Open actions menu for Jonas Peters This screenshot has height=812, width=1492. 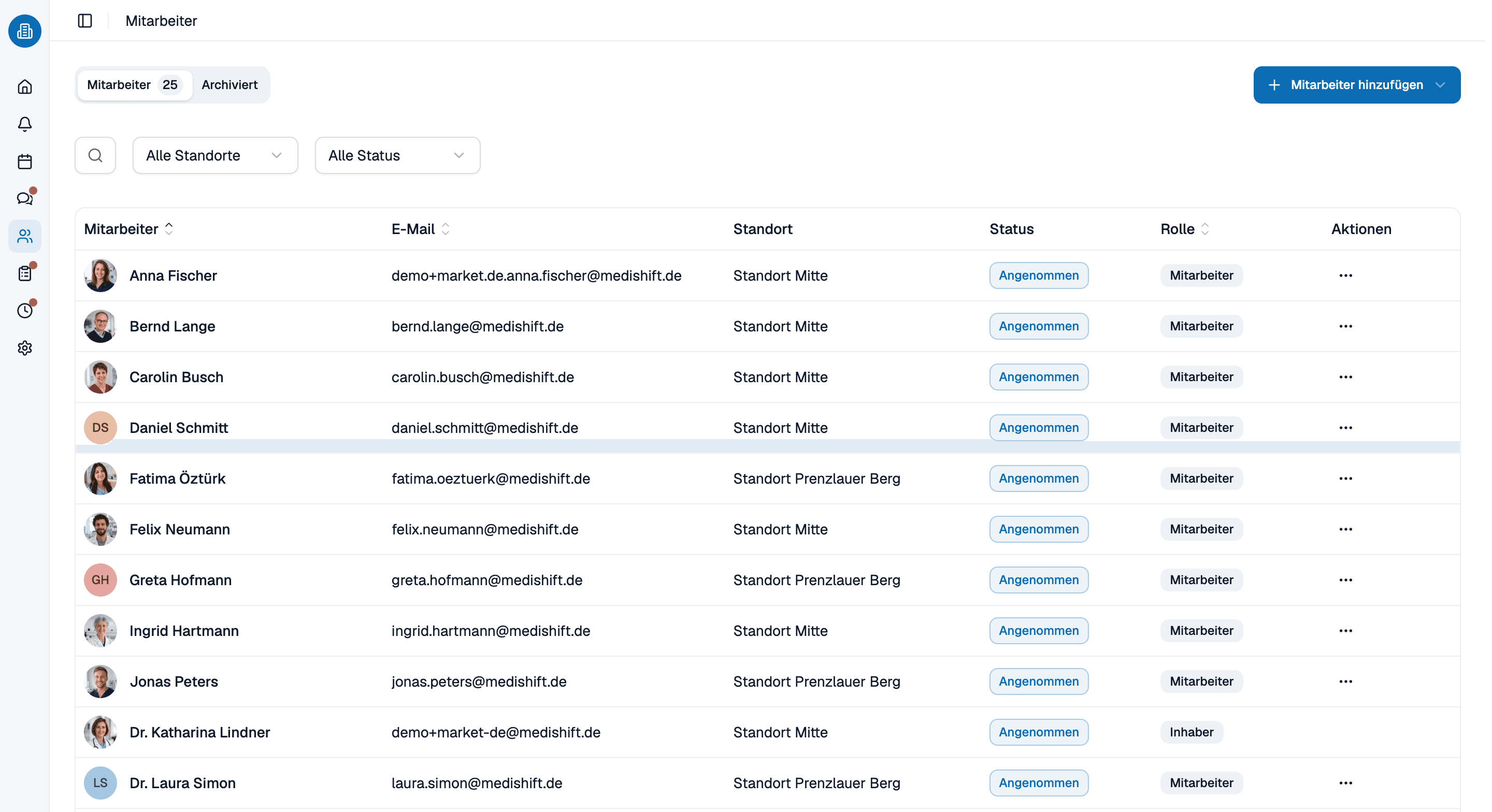tap(1345, 682)
